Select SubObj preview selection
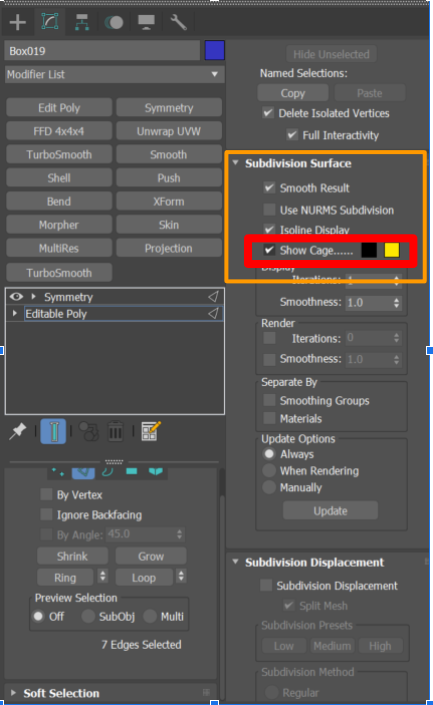The width and height of the screenshot is (433, 705). pos(88,616)
